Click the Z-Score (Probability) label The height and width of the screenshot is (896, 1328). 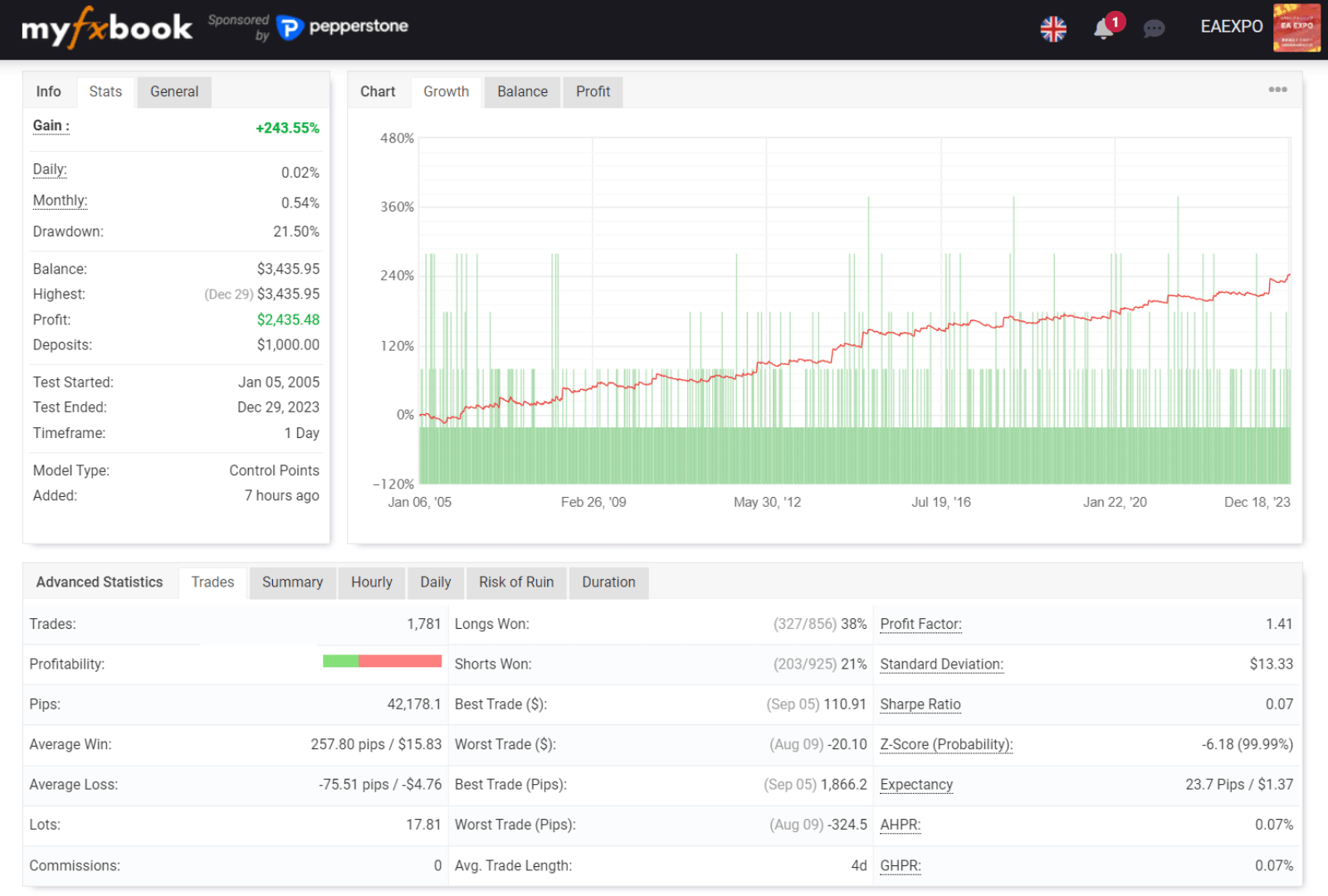(946, 744)
